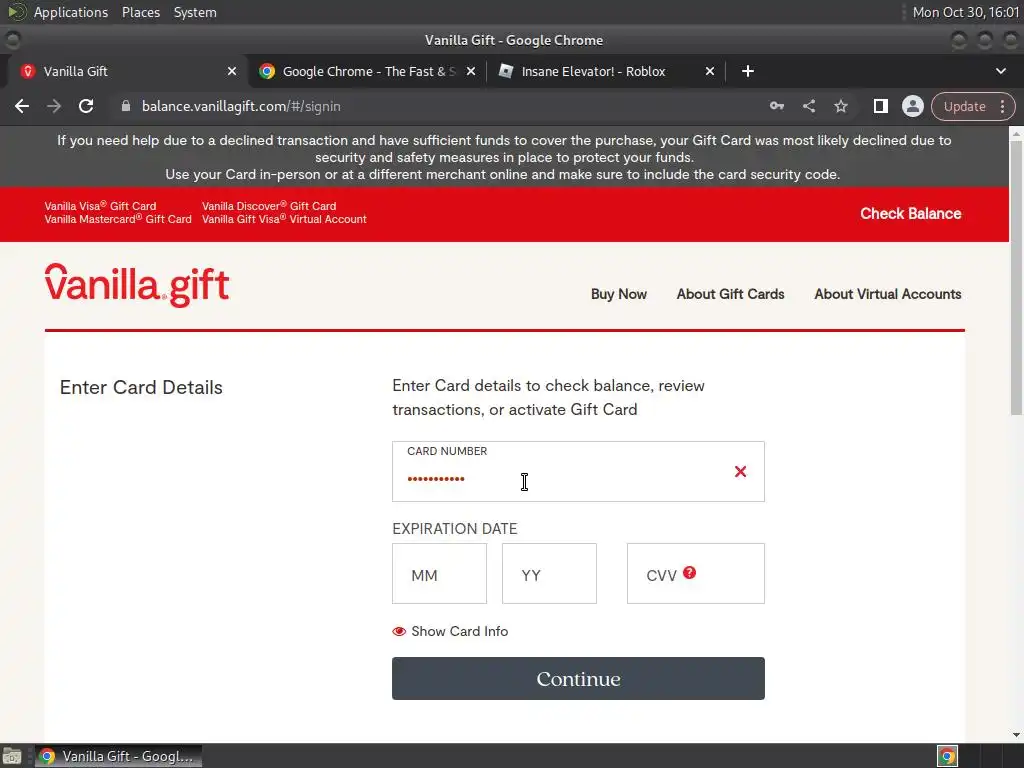Screen dimensions: 1024x768
Task: Open the Applications menu
Action: tap(71, 12)
